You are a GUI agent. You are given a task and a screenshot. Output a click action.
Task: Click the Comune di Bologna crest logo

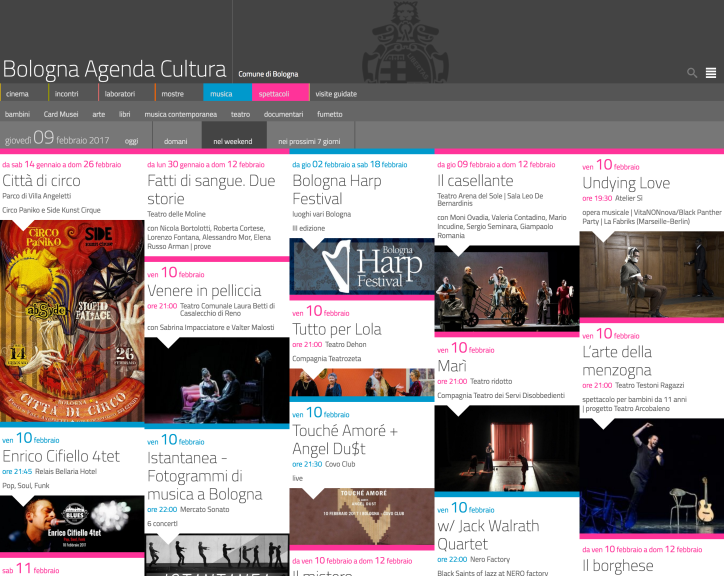[399, 41]
